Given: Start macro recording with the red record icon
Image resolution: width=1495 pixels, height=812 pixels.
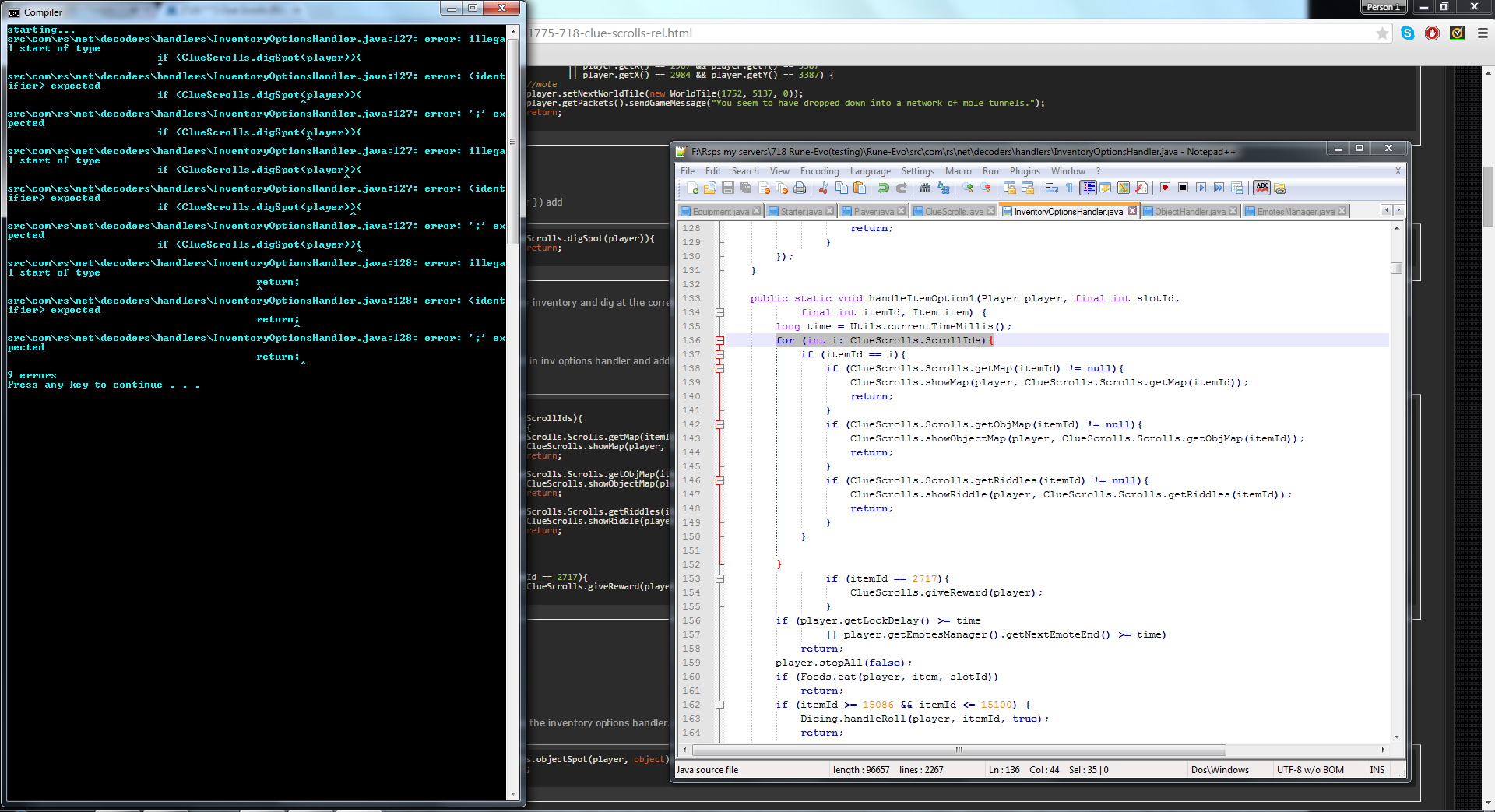Looking at the screenshot, I should [x=1165, y=188].
